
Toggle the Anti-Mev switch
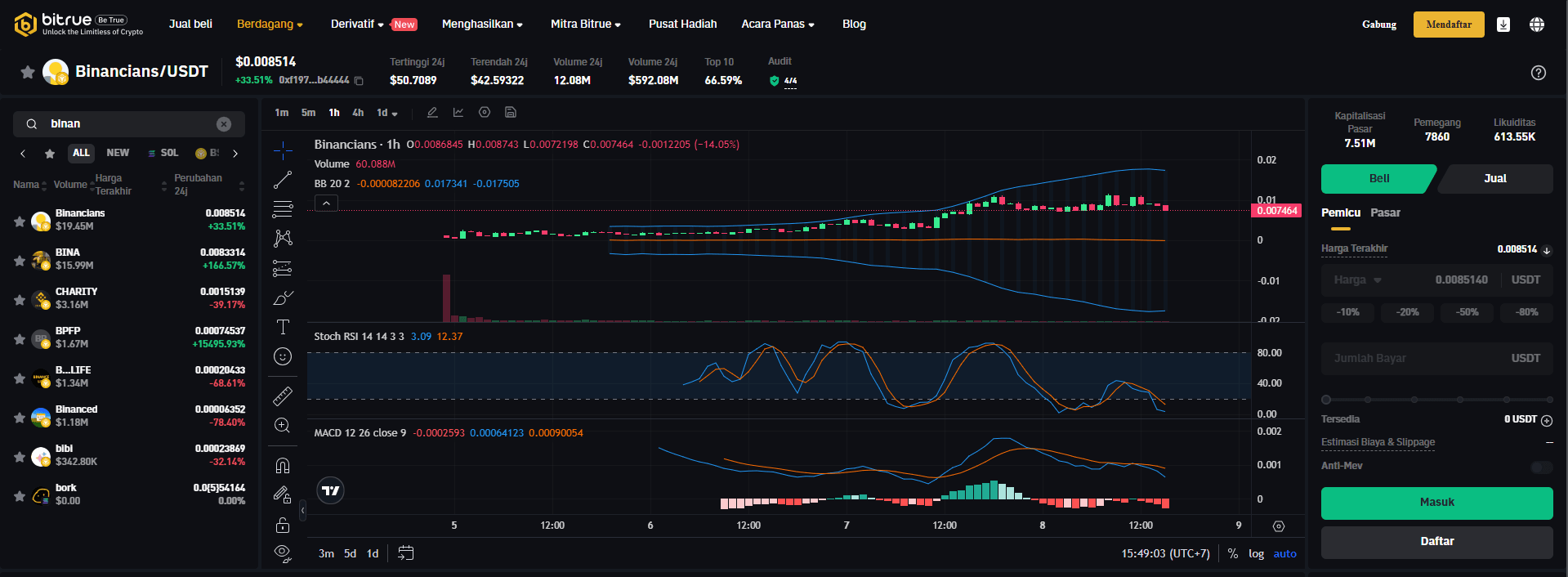pos(1541,467)
